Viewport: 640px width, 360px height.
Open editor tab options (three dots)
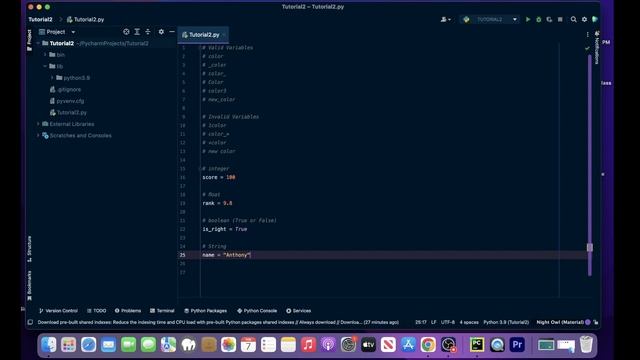click(x=587, y=35)
